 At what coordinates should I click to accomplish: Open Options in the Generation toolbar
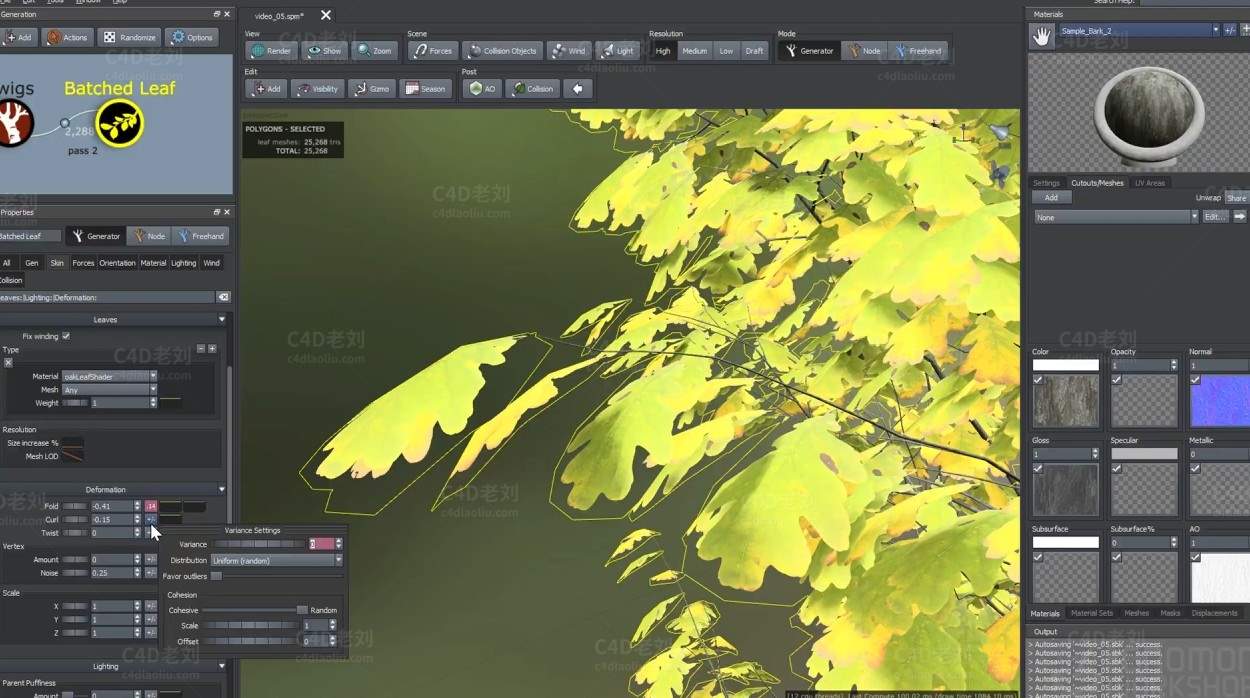click(x=192, y=37)
